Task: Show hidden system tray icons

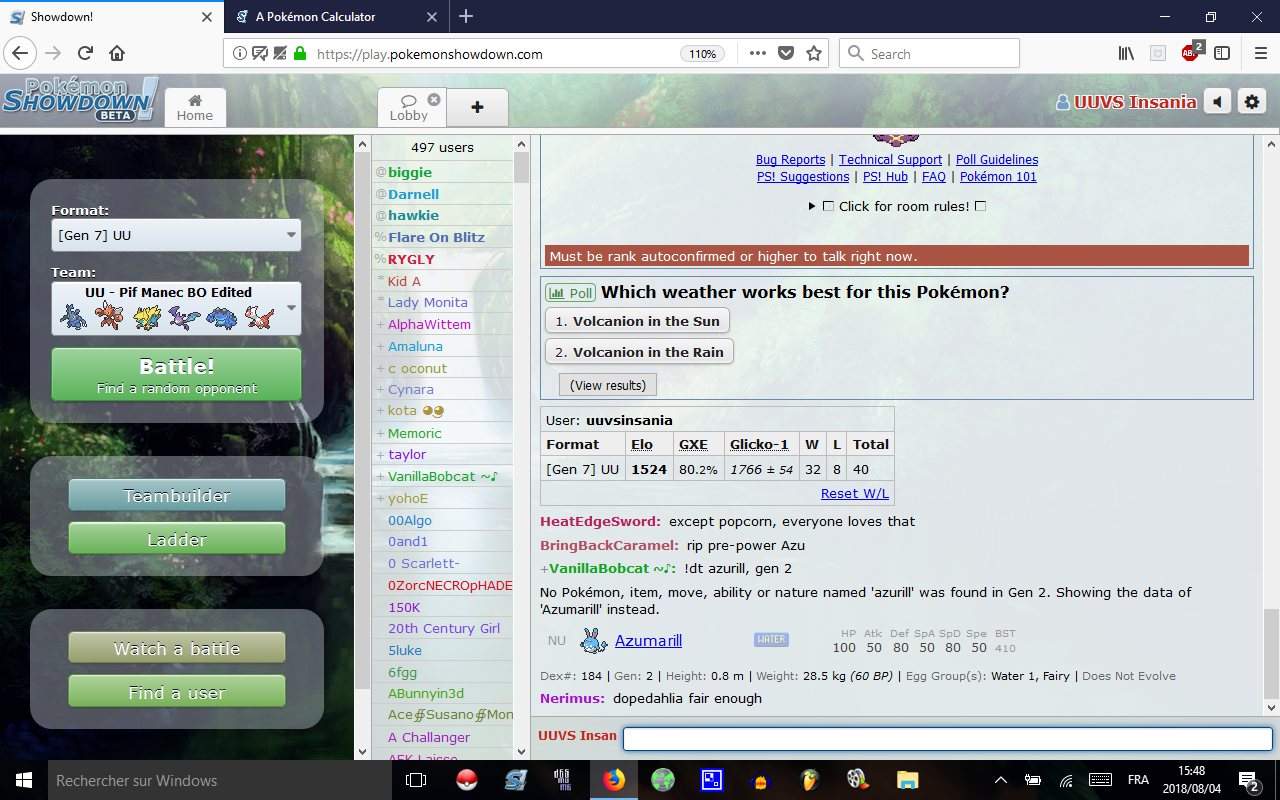Action: pos(1001,780)
